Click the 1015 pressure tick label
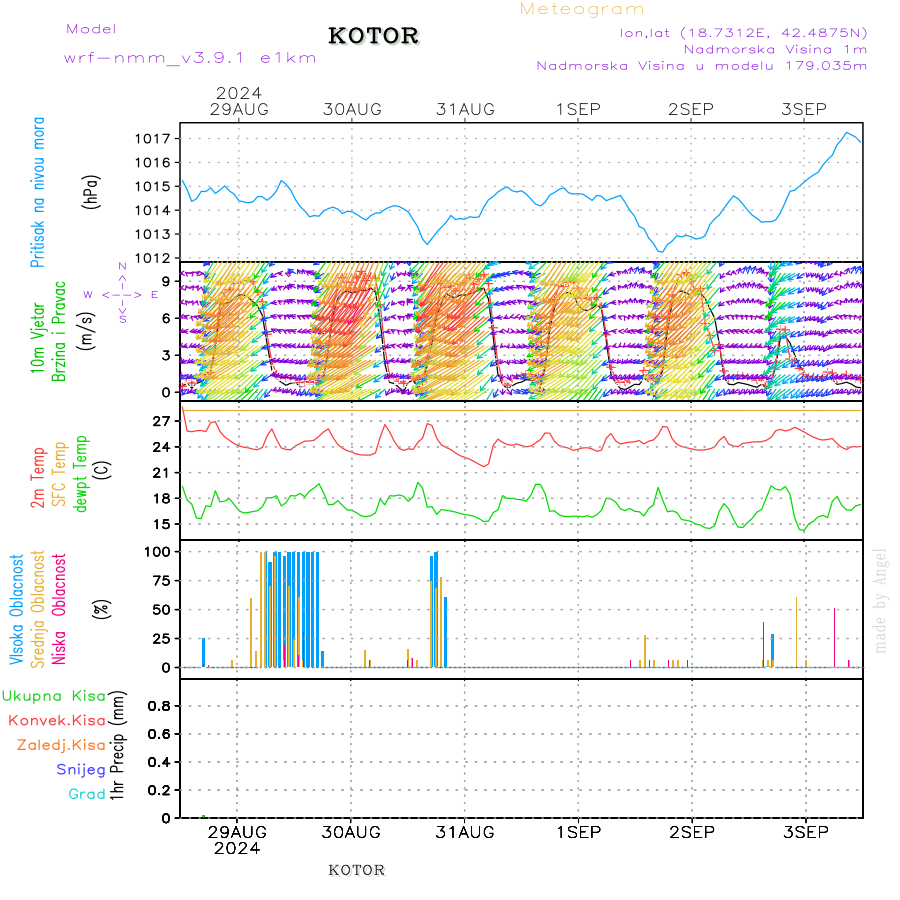 tap(153, 187)
